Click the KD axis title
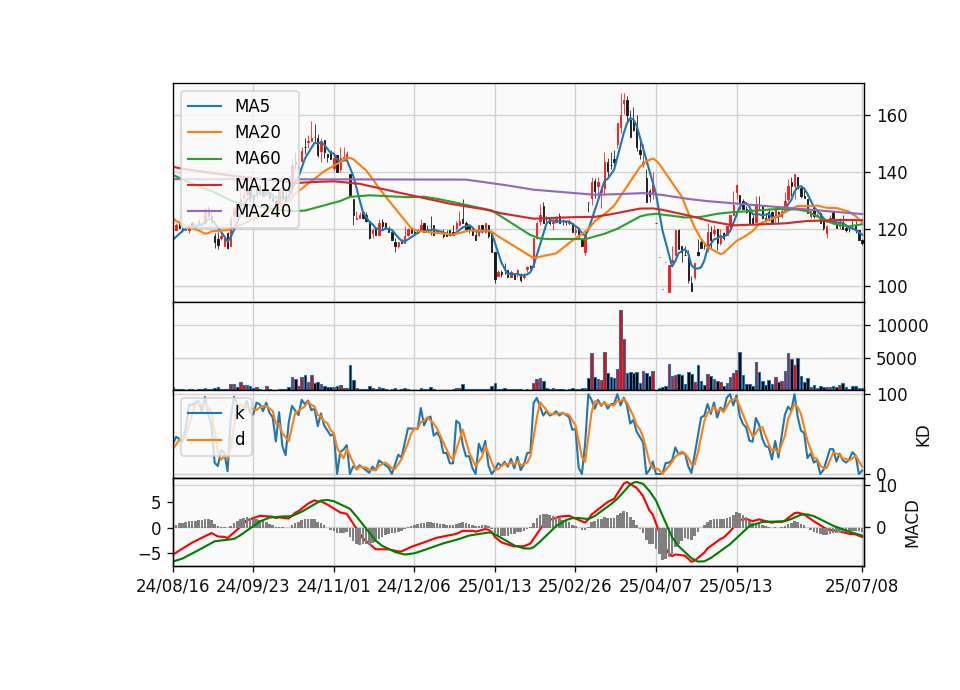 coord(923,436)
